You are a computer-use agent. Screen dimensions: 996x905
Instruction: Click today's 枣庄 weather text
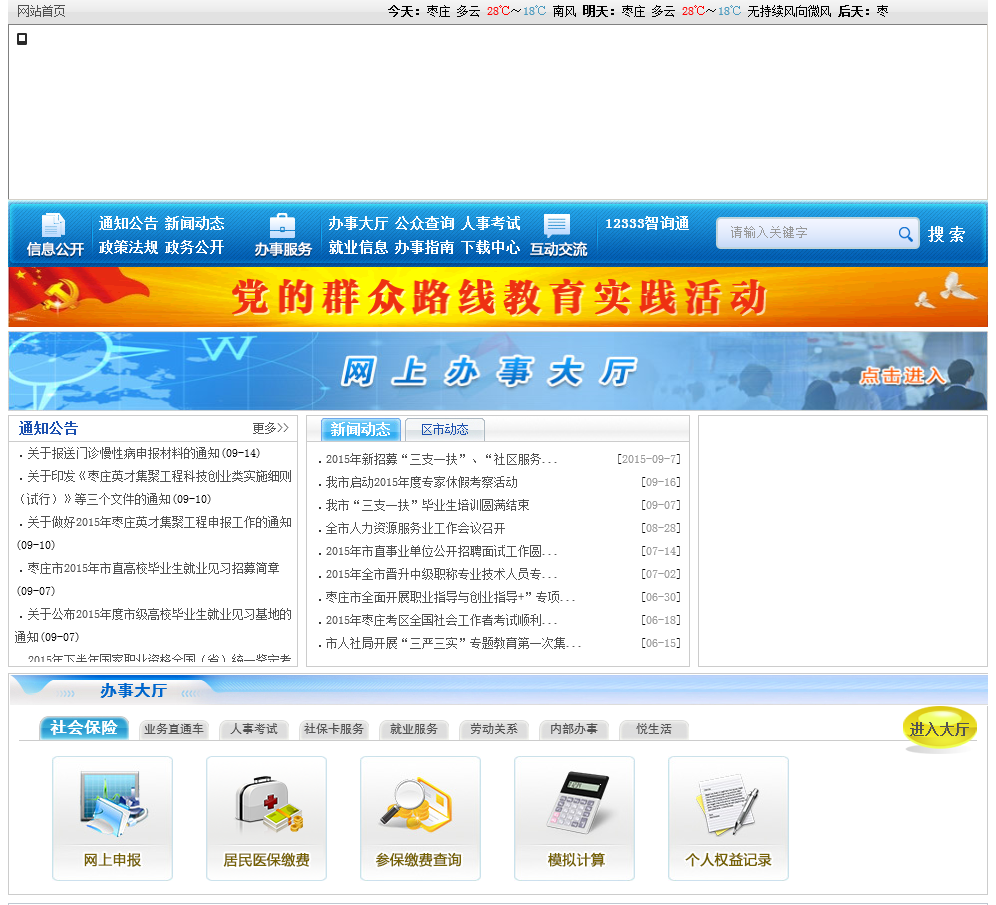pos(438,11)
